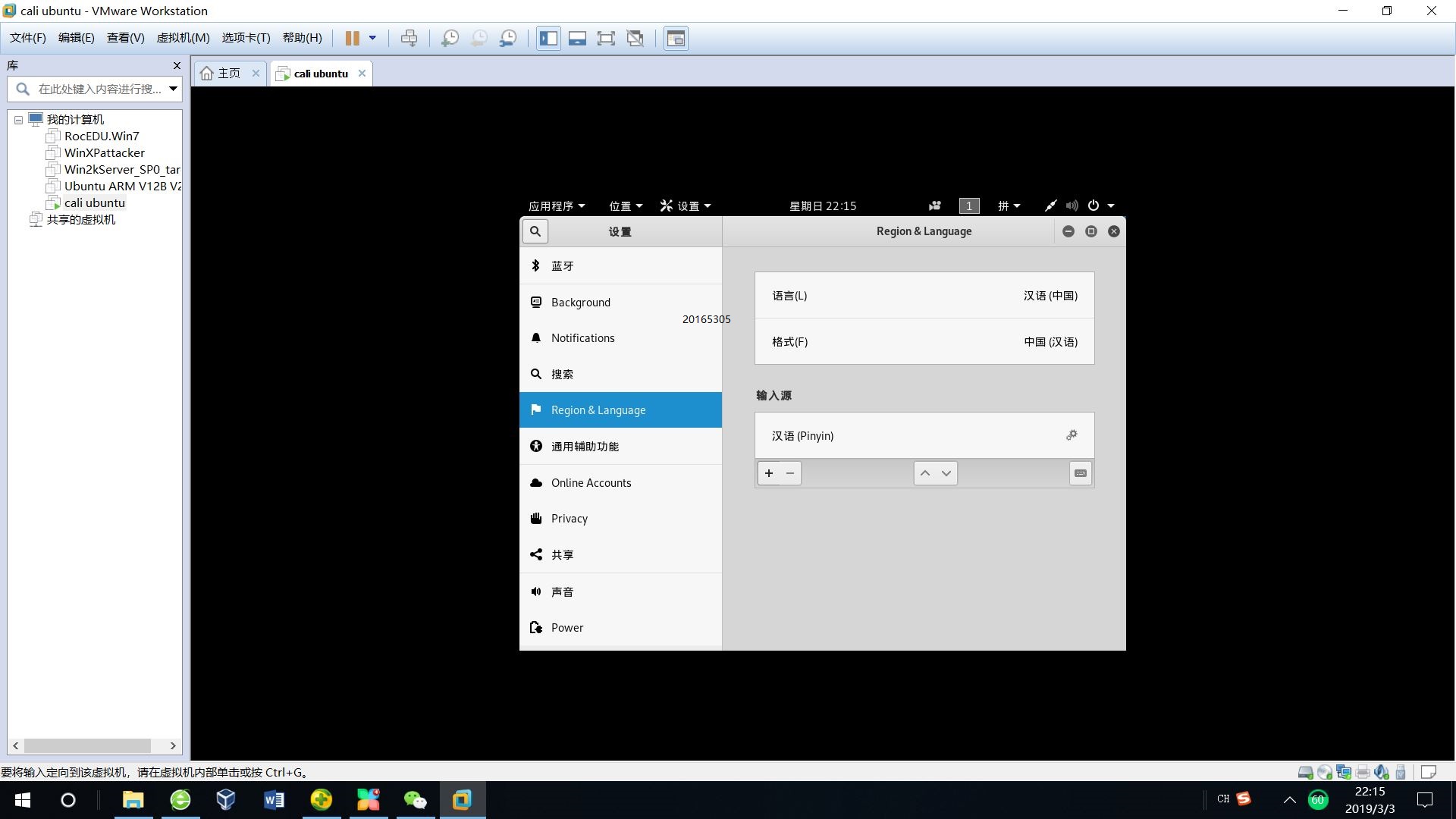Open Privacy settings panel
This screenshot has width=1456, height=819.
(620, 519)
